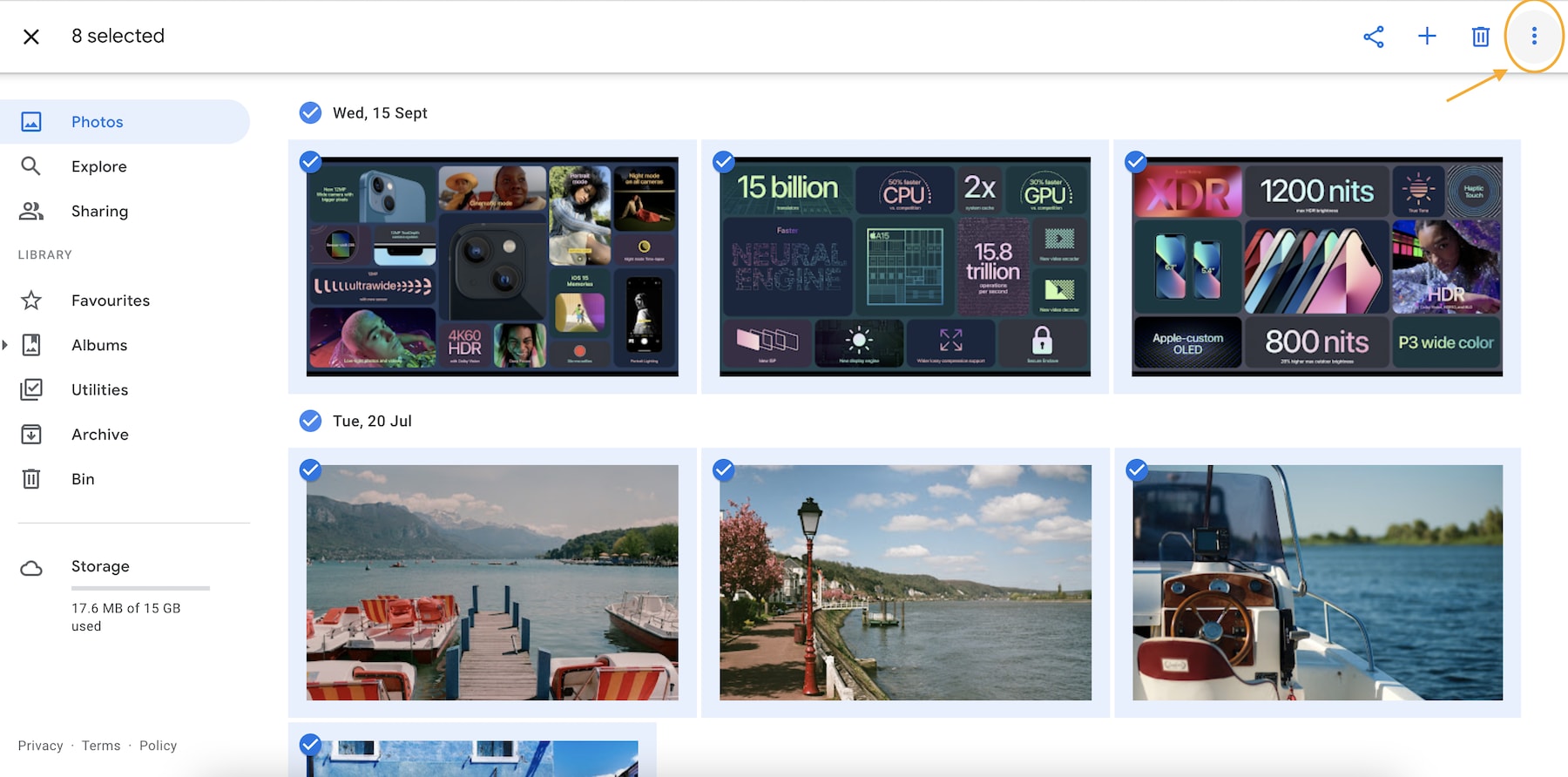Click the storage usage bar
Screen dimensions: 1568x777
coord(140,589)
